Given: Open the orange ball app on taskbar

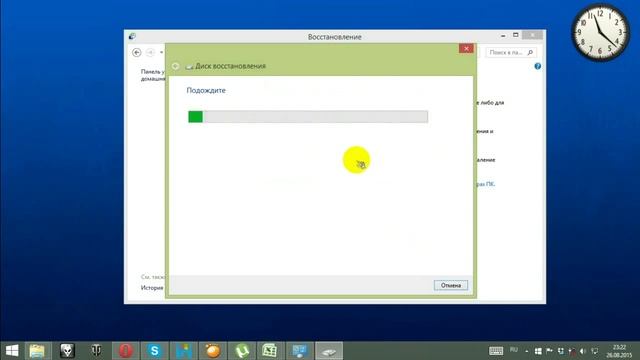Looking at the screenshot, I should point(213,351).
